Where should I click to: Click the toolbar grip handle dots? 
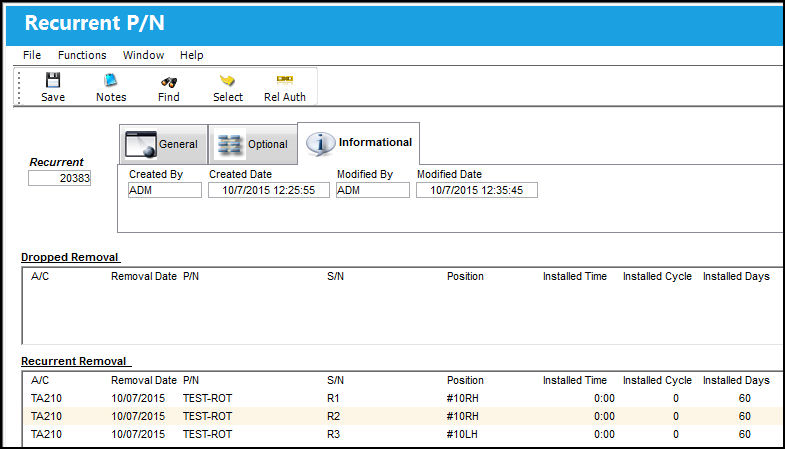point(19,88)
